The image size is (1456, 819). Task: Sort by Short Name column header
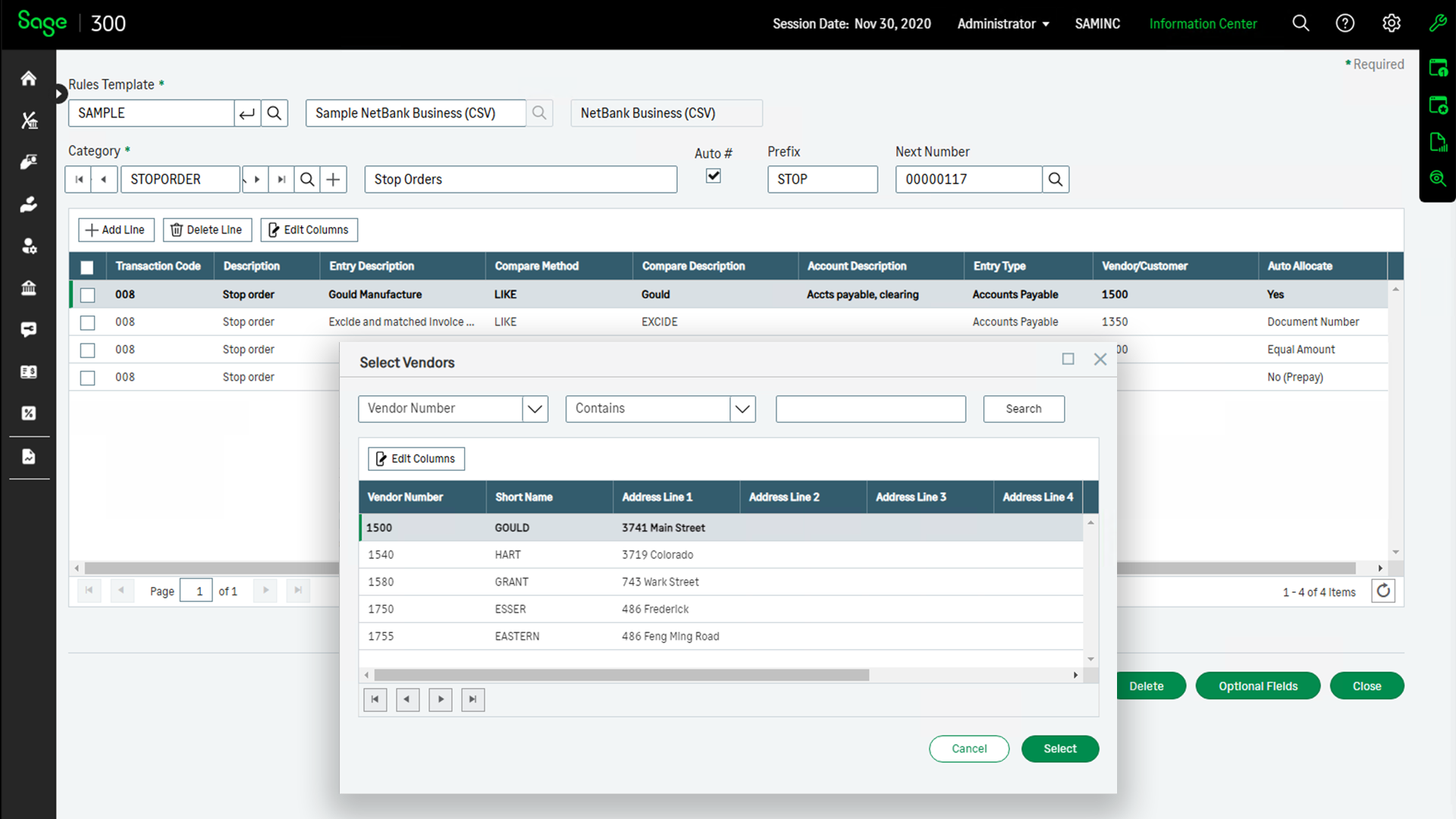[524, 497]
